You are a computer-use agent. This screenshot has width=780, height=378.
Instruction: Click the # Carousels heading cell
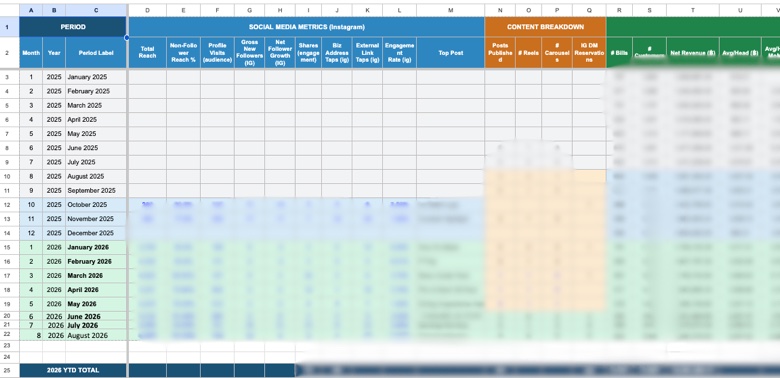click(x=557, y=53)
